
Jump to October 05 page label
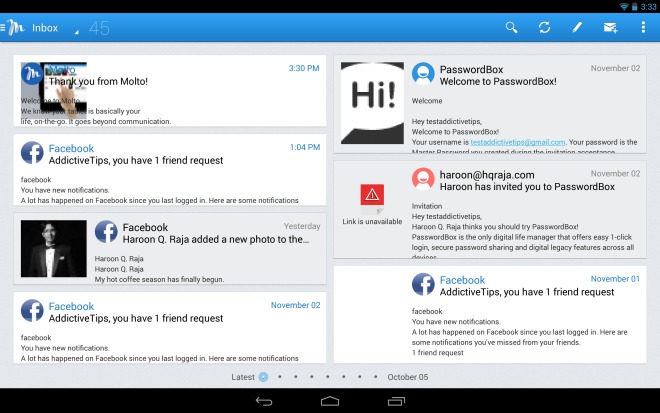pyautogui.click(x=407, y=377)
